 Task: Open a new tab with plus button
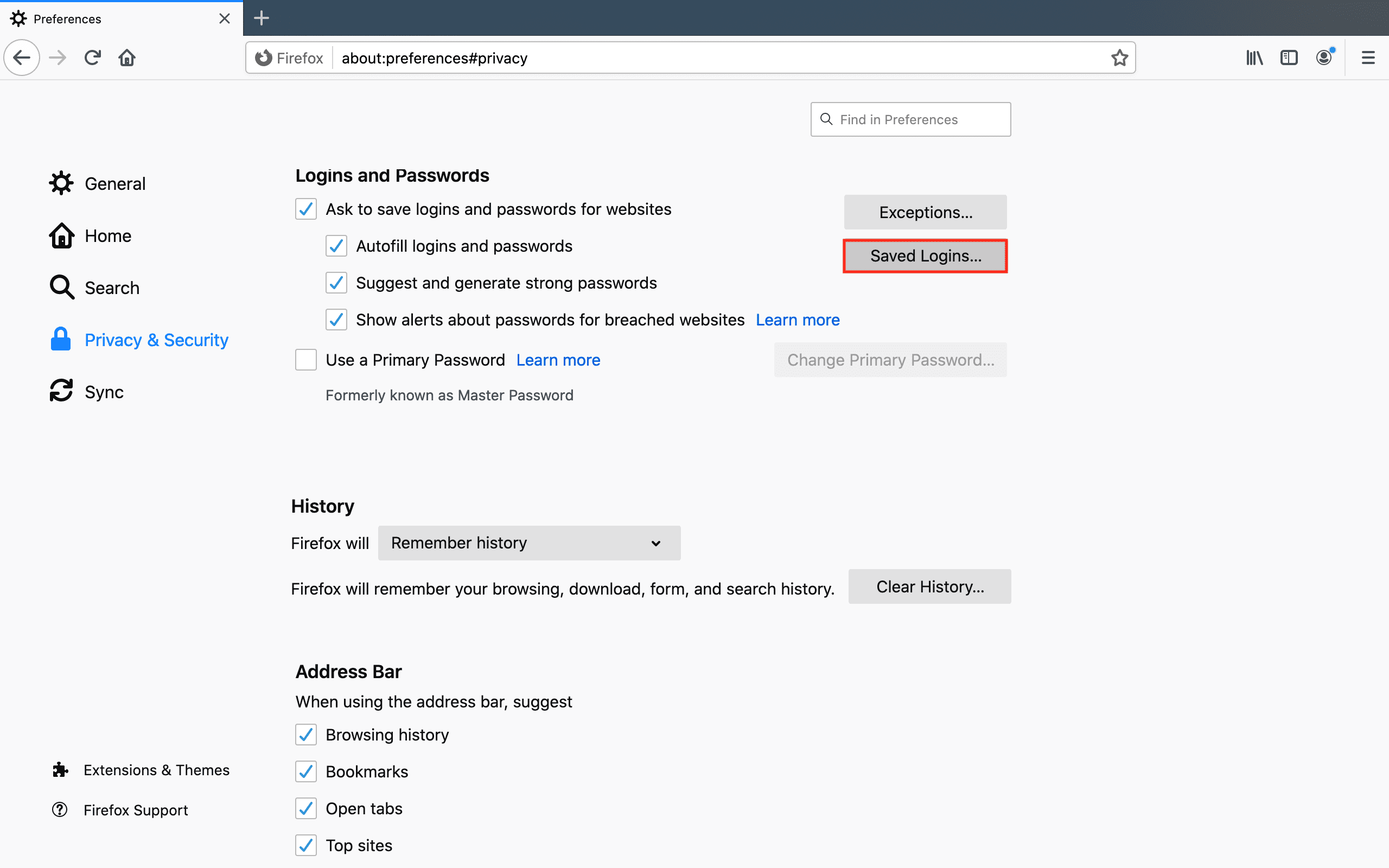tap(262, 18)
